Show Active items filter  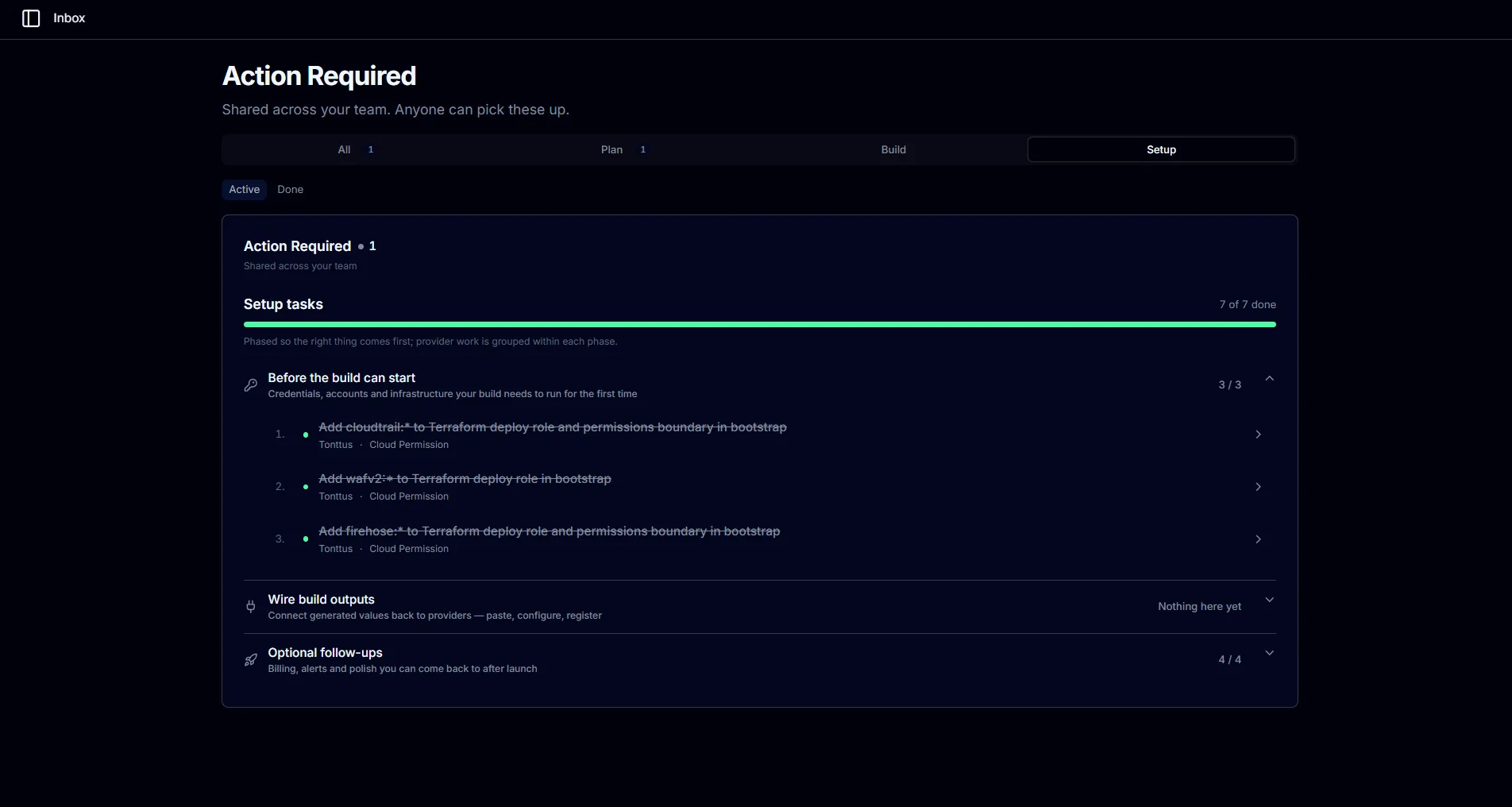point(245,189)
